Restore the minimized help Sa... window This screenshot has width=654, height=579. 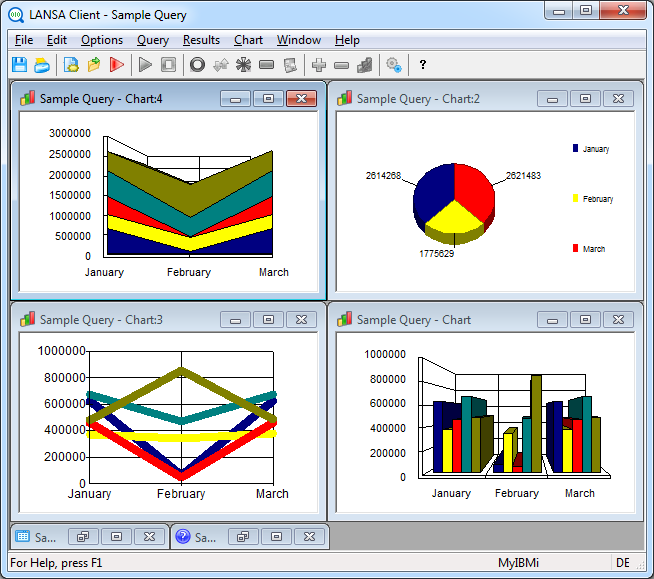pos(243,536)
